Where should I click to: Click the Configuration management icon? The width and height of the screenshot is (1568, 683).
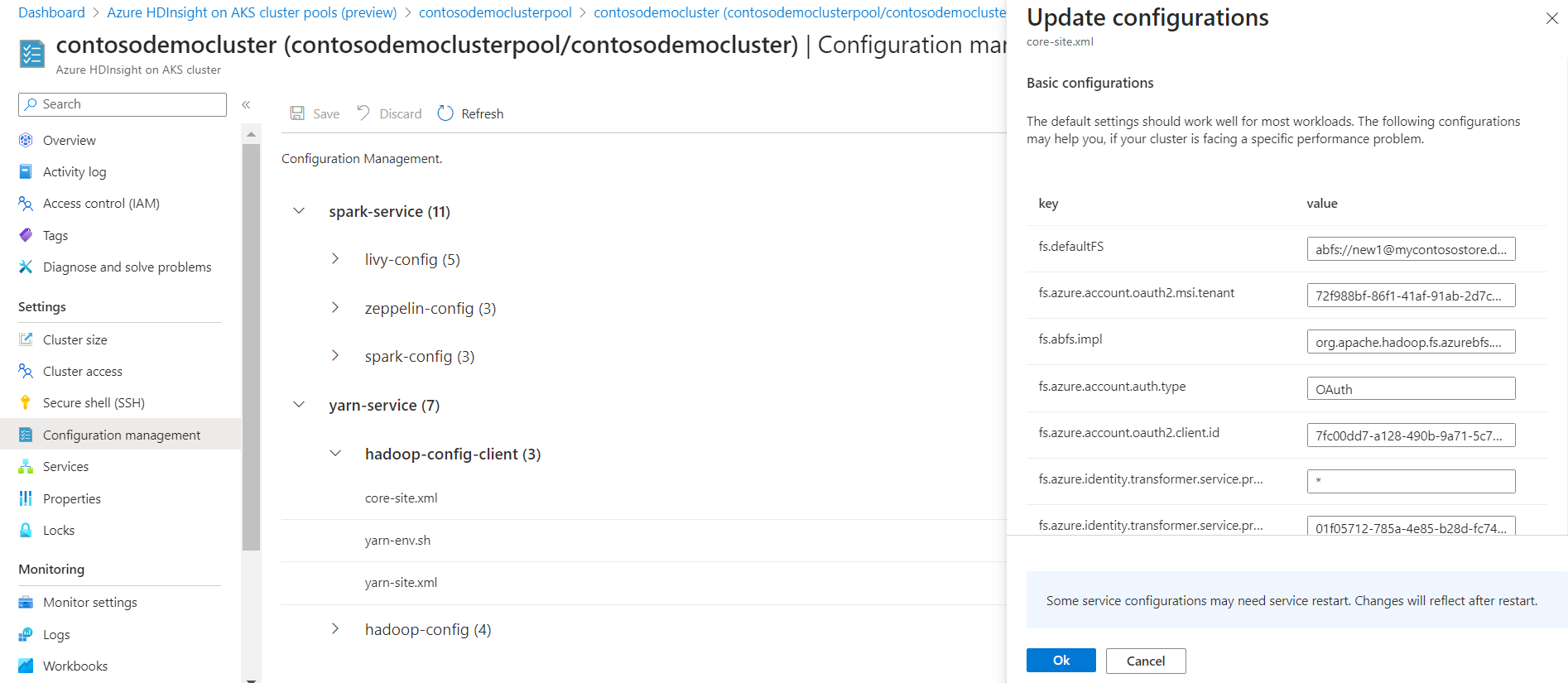[26, 435]
